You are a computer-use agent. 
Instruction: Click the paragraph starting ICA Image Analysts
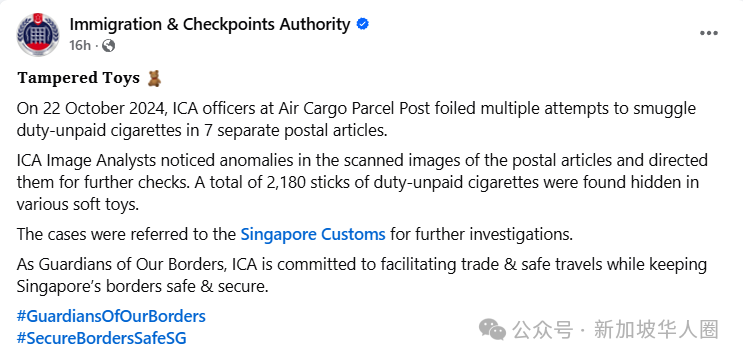coord(362,182)
